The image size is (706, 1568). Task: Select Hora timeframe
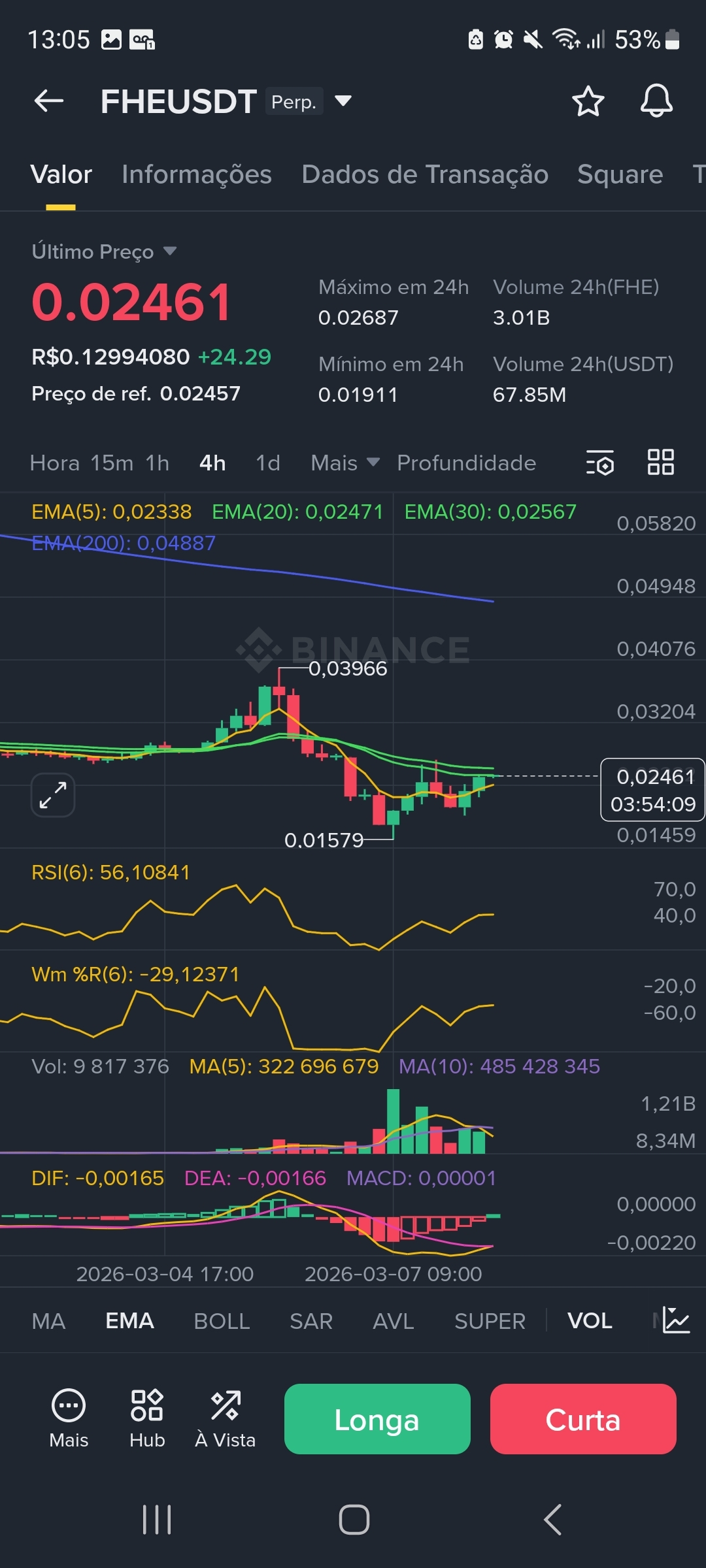(55, 463)
